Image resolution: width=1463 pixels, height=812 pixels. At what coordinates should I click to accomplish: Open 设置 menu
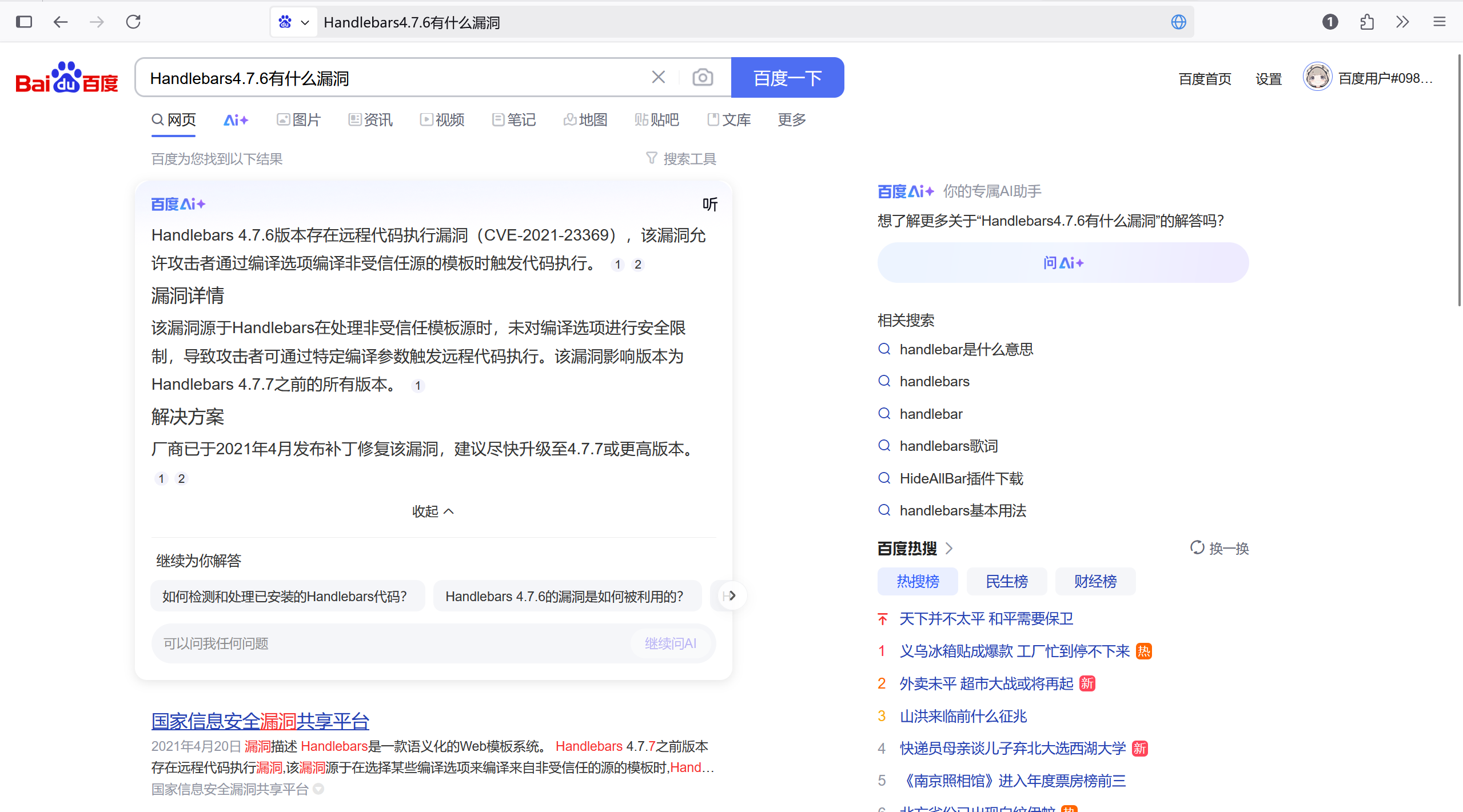coord(1268,79)
